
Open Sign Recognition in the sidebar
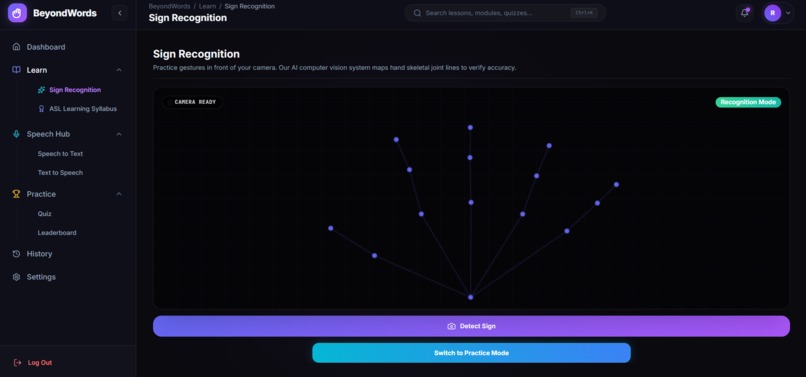(x=75, y=90)
